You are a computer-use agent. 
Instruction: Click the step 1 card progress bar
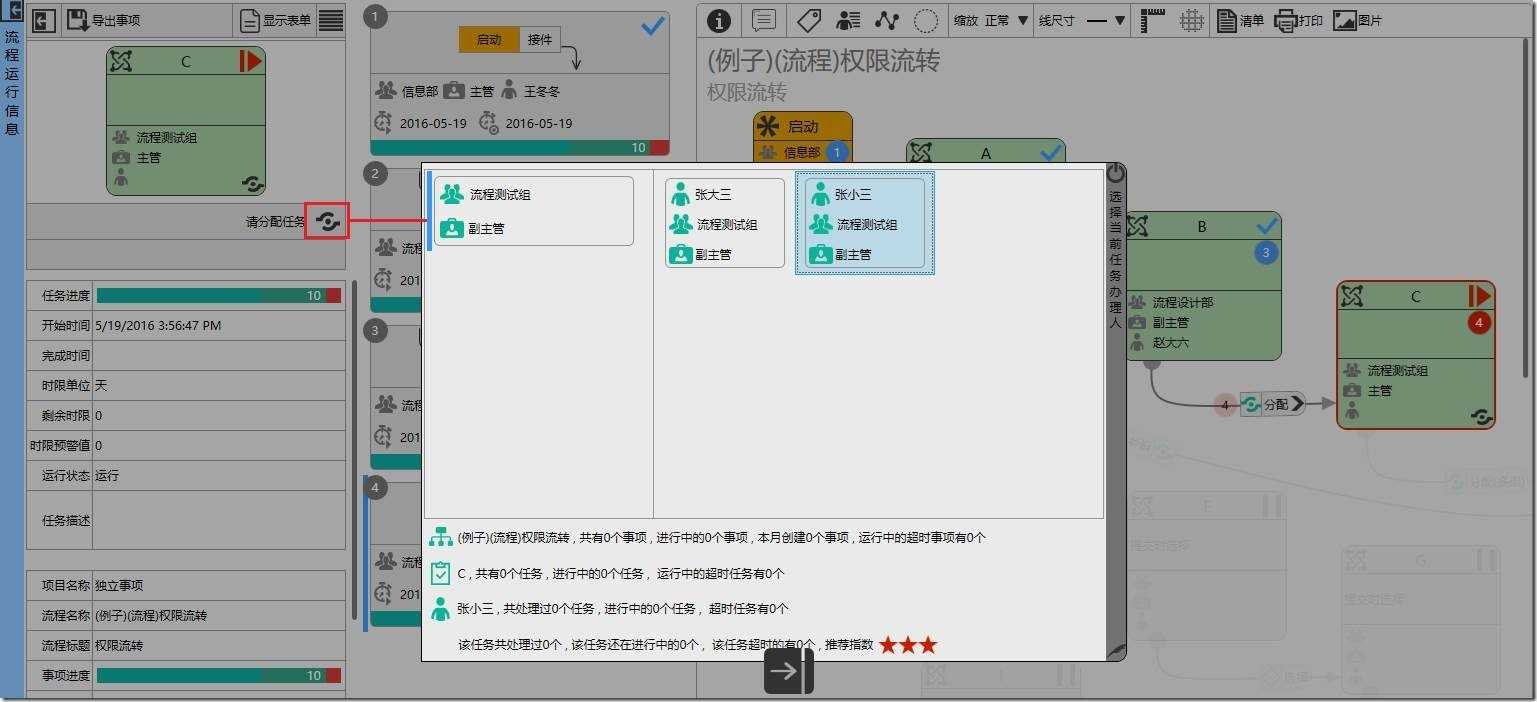coord(519,148)
